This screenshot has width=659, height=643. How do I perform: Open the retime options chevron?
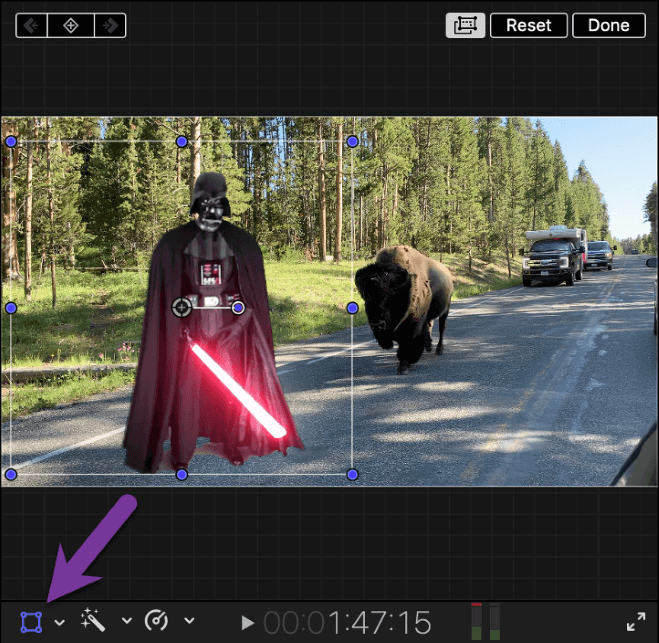coord(188,622)
